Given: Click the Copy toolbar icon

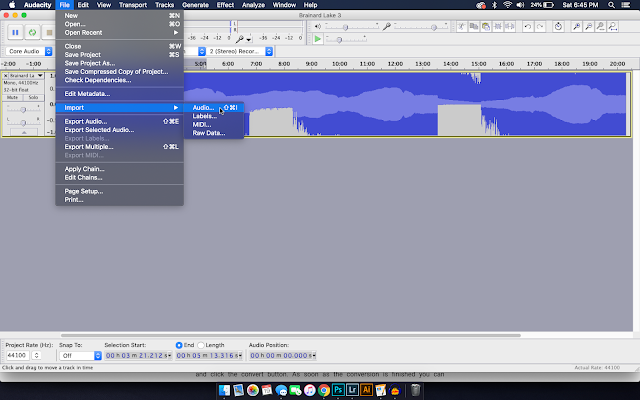Looking at the screenshot, I should pyautogui.click(x=474, y=27).
